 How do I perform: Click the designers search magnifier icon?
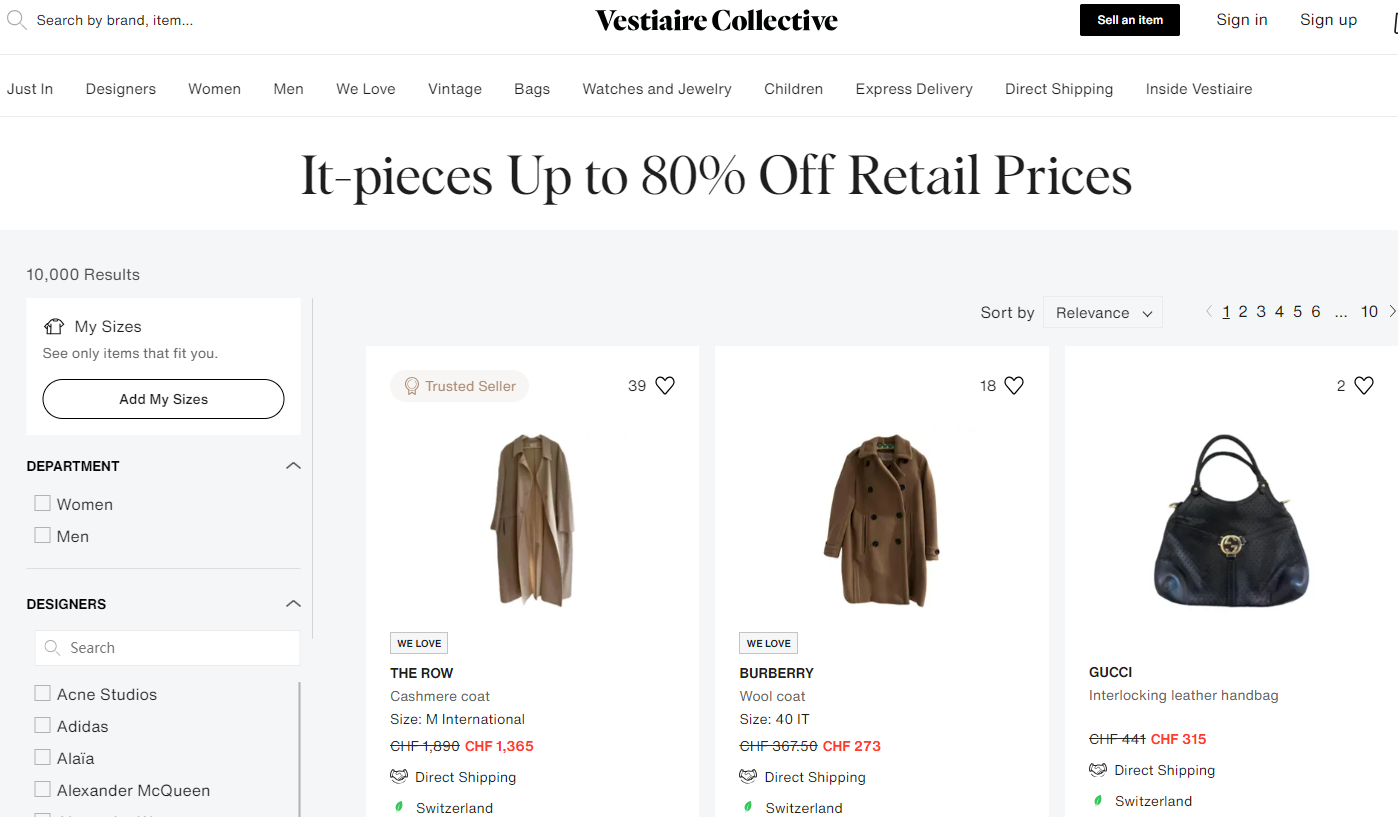pyautogui.click(x=52, y=648)
